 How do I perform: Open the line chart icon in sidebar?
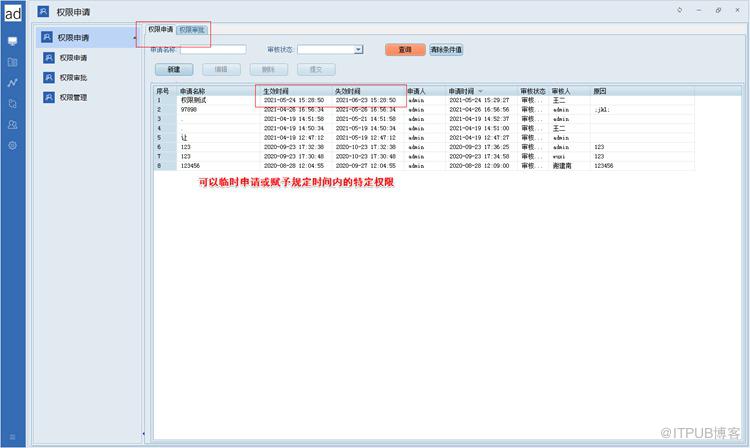(12, 83)
